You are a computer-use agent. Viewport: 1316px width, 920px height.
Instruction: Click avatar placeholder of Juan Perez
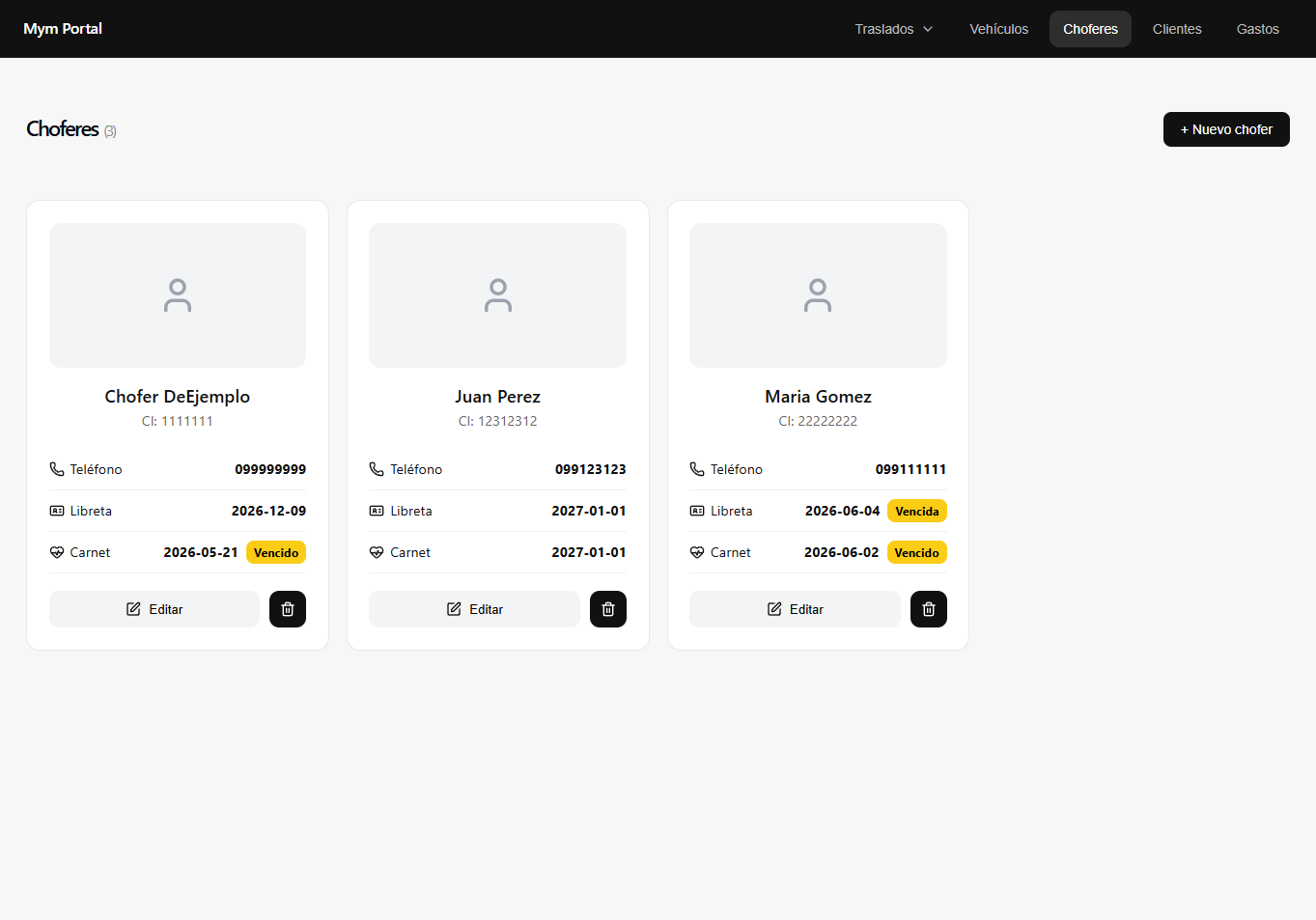pyautogui.click(x=498, y=295)
